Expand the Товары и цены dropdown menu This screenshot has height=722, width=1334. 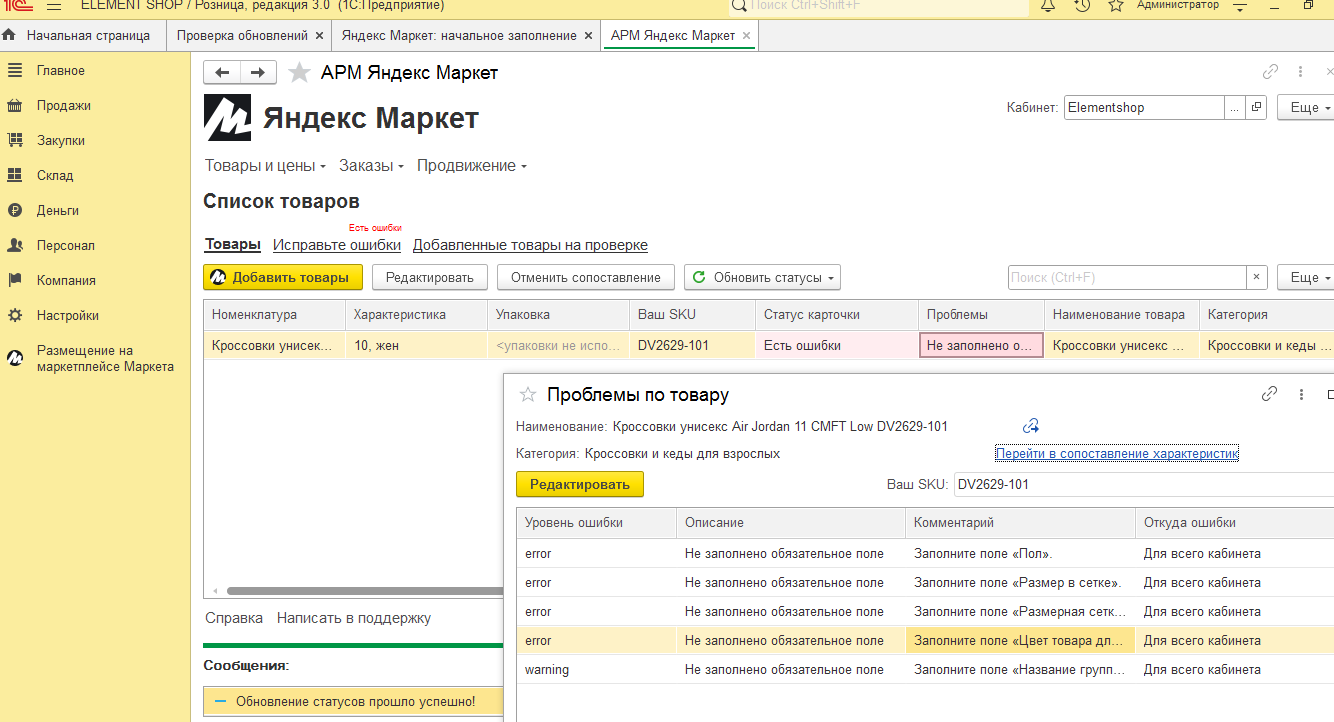click(x=266, y=166)
